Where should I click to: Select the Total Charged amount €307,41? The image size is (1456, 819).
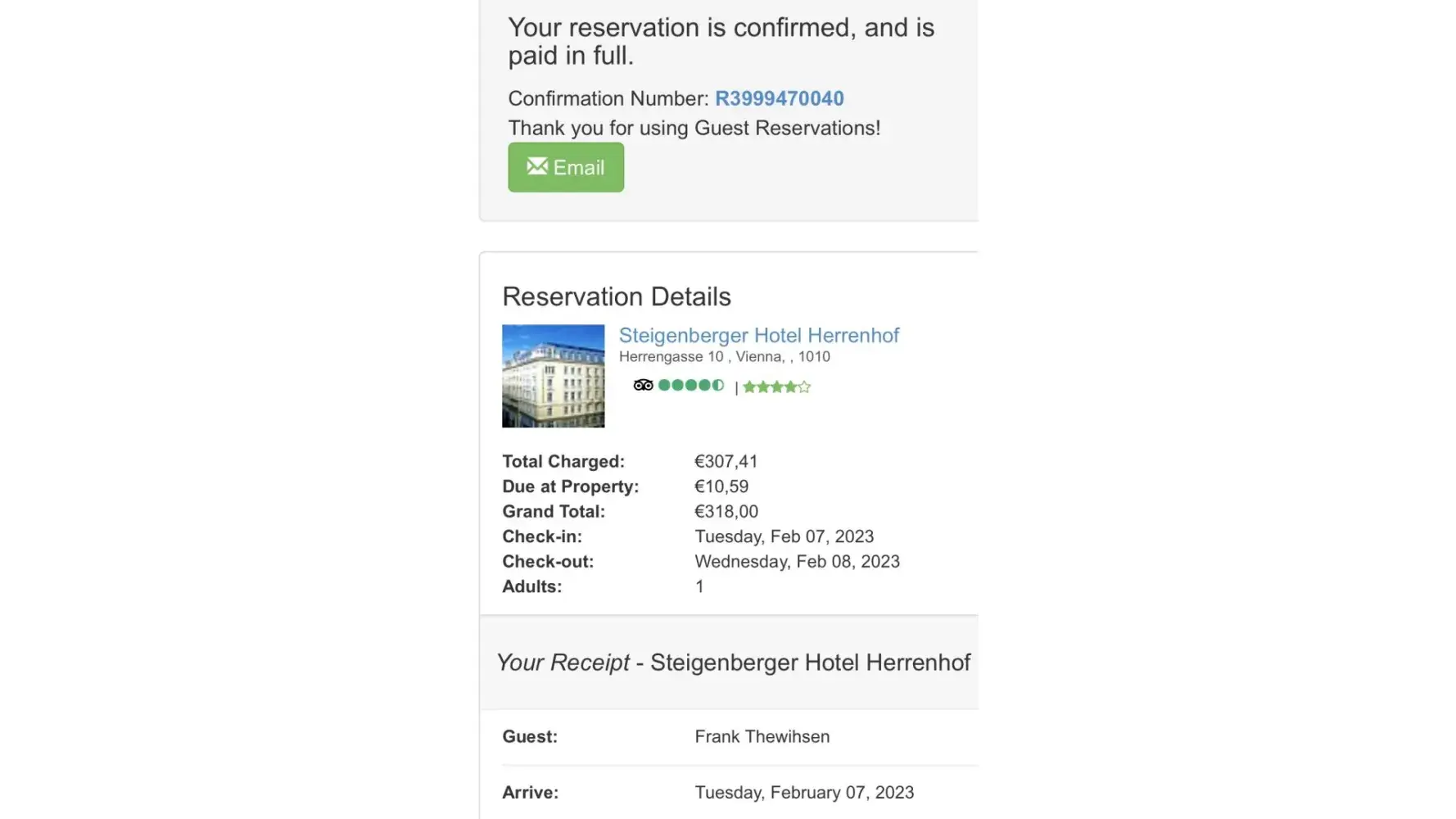(726, 462)
